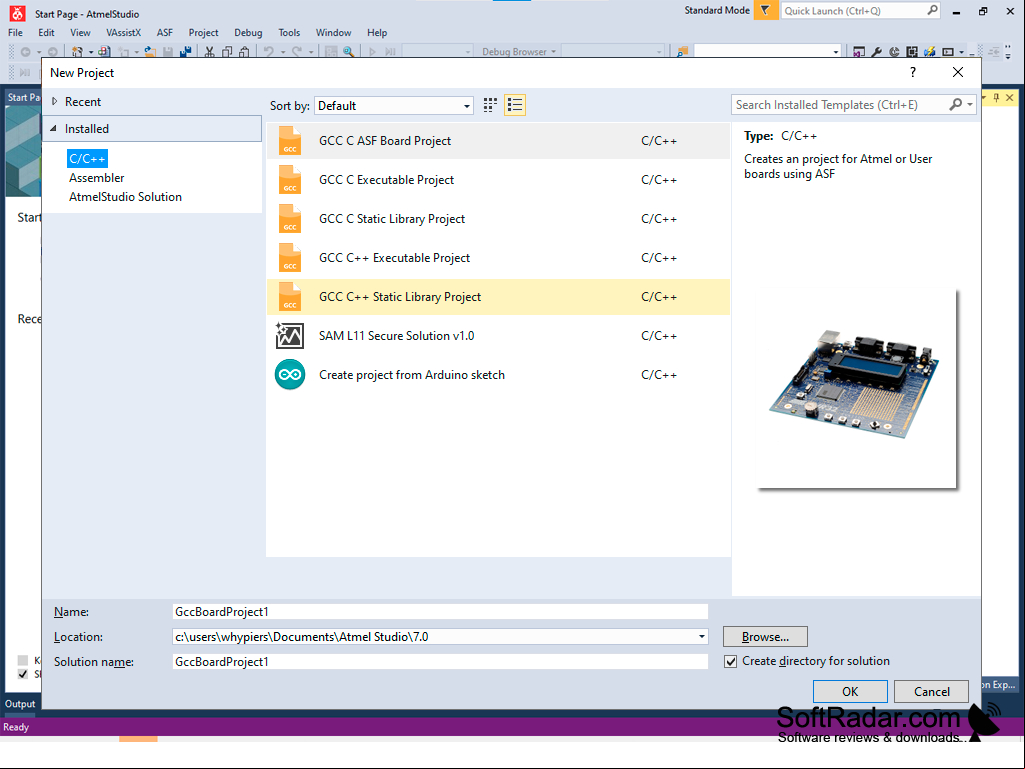Click the Paste toolbar icon
The height and width of the screenshot is (769, 1025).
pyautogui.click(x=244, y=52)
